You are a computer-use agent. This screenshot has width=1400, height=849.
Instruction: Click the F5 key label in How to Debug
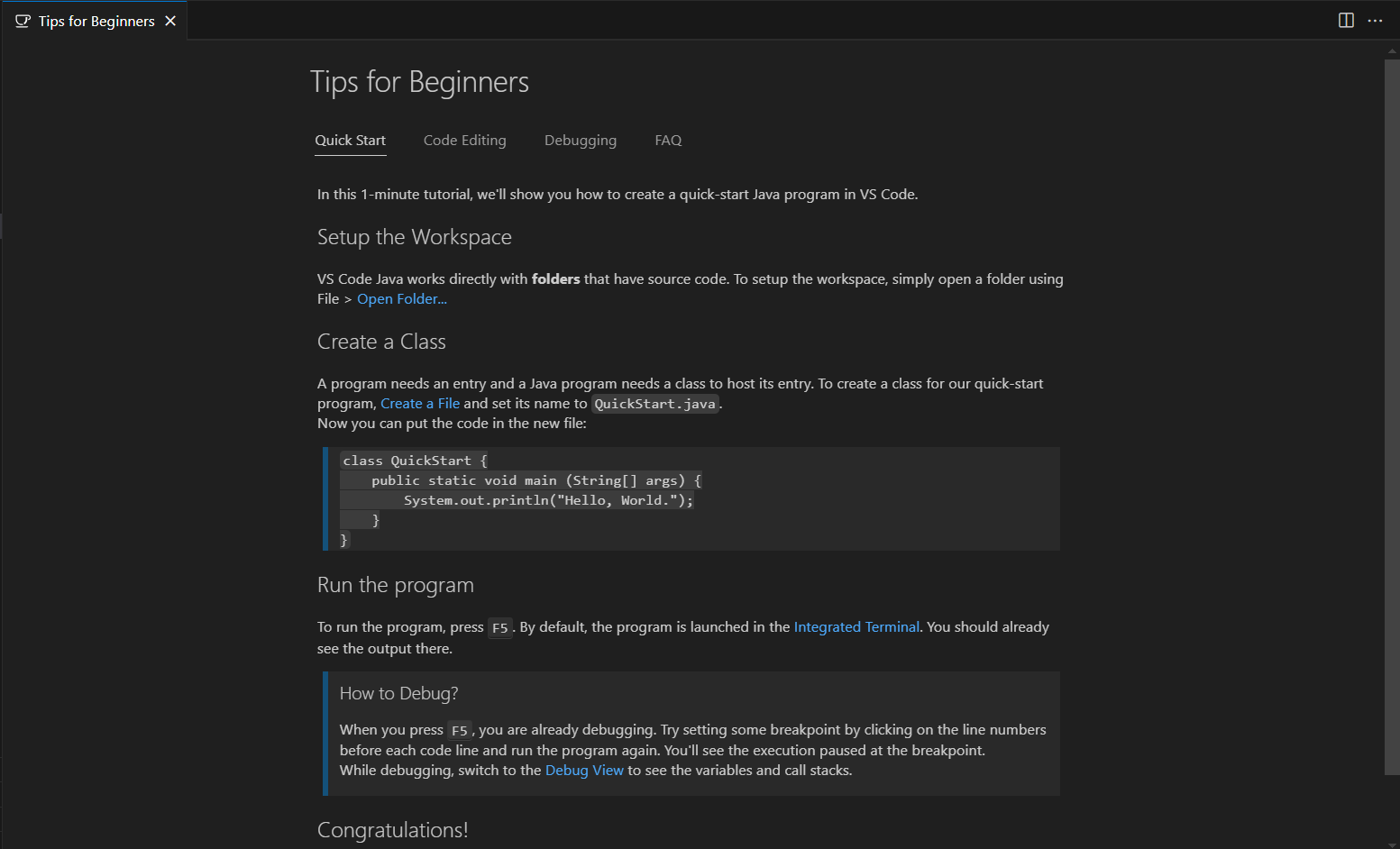coord(460,731)
